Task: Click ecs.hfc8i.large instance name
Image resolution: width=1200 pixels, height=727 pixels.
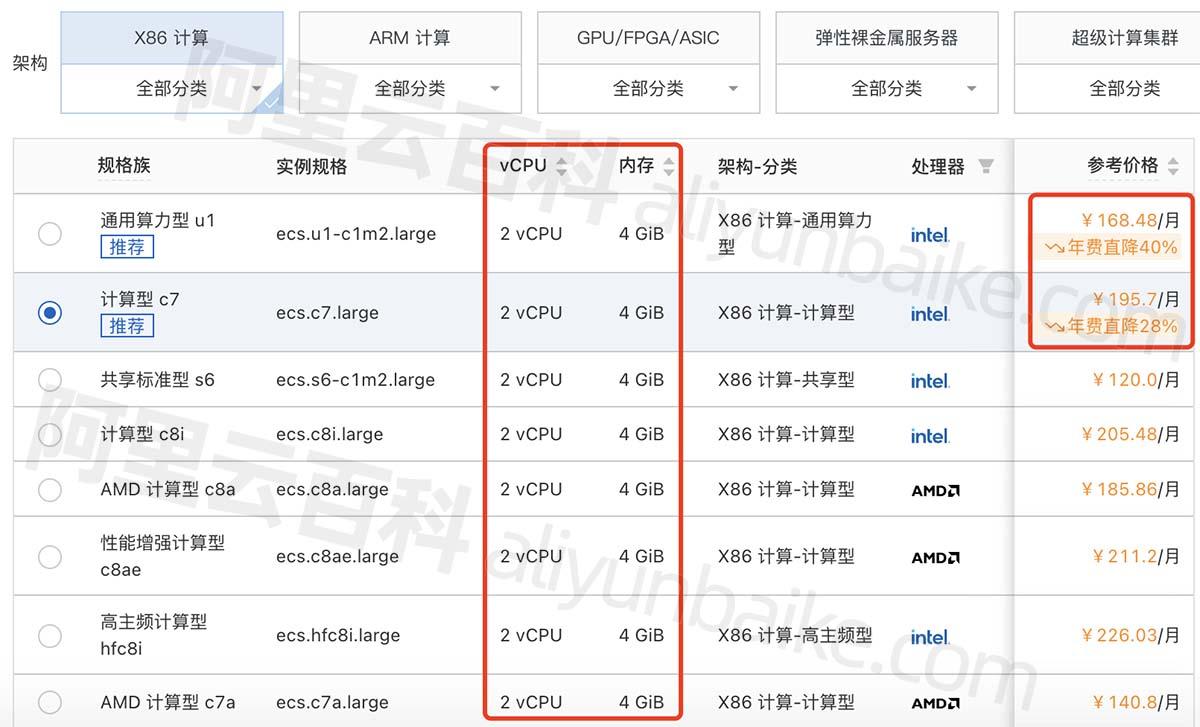Action: [338, 636]
